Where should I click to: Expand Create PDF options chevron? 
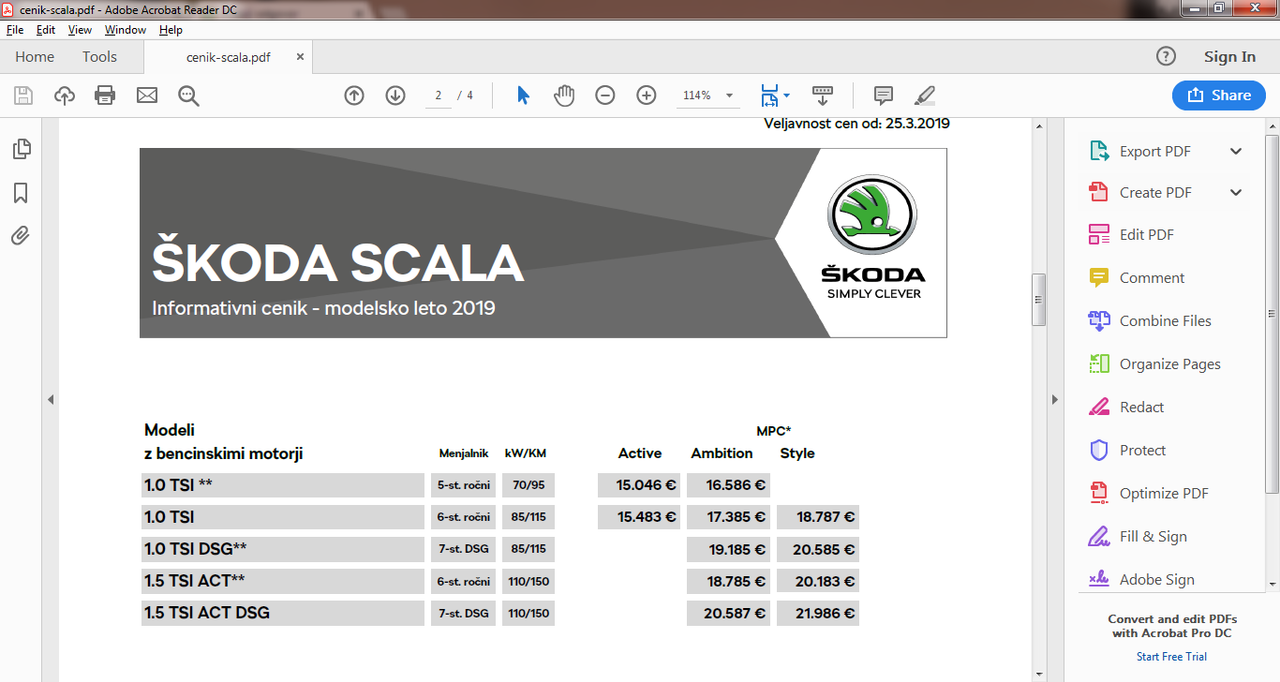coord(1236,192)
